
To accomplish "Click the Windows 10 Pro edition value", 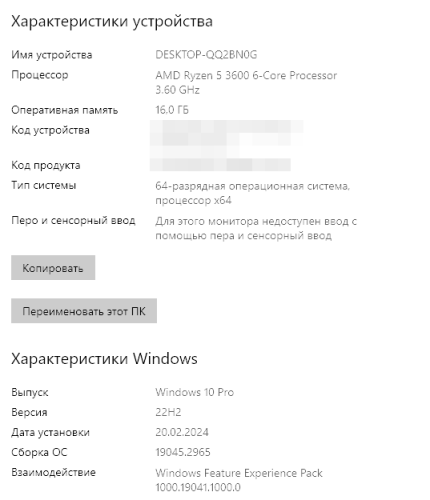I will [x=195, y=392].
